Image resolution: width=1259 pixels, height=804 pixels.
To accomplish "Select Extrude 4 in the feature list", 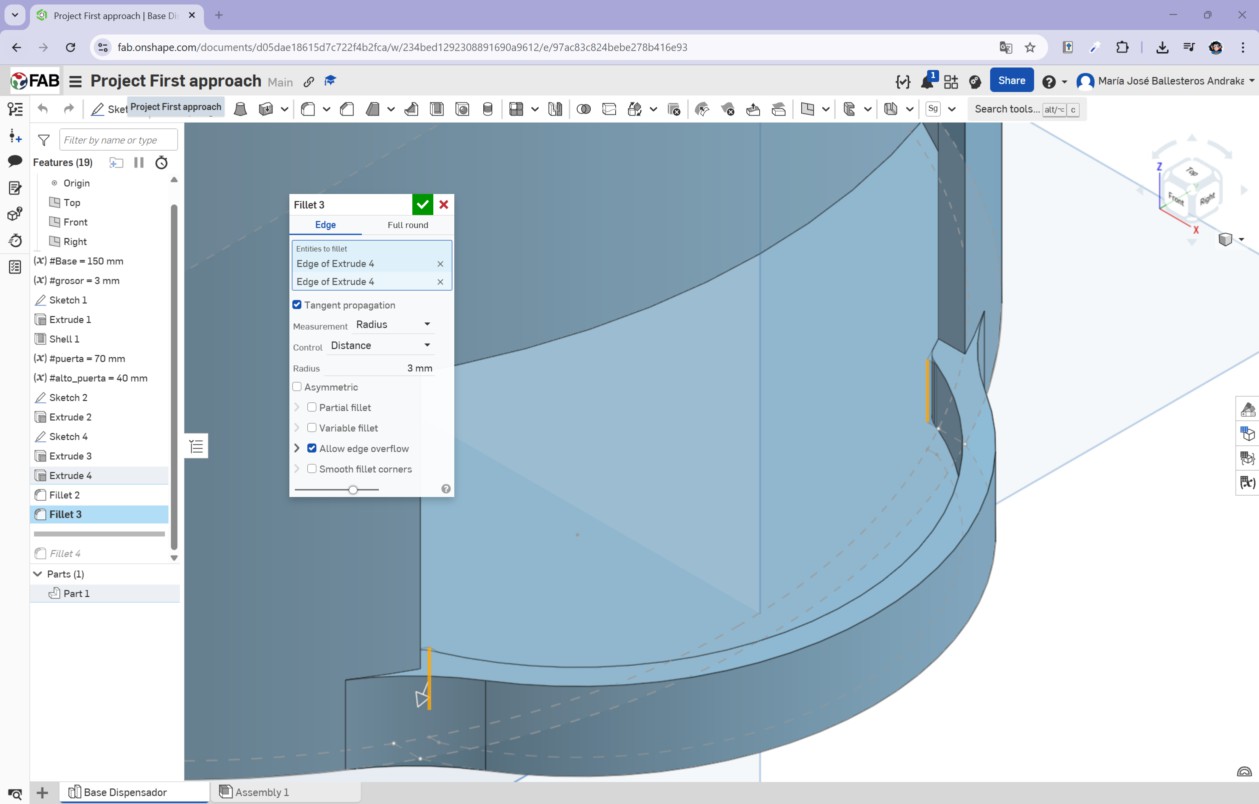I will [x=100, y=476].
